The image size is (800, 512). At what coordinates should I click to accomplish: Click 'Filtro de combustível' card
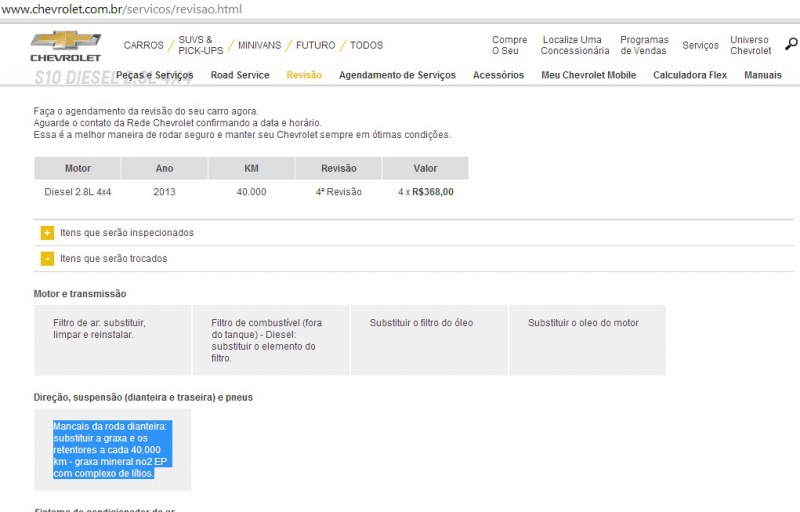pyautogui.click(x=271, y=340)
